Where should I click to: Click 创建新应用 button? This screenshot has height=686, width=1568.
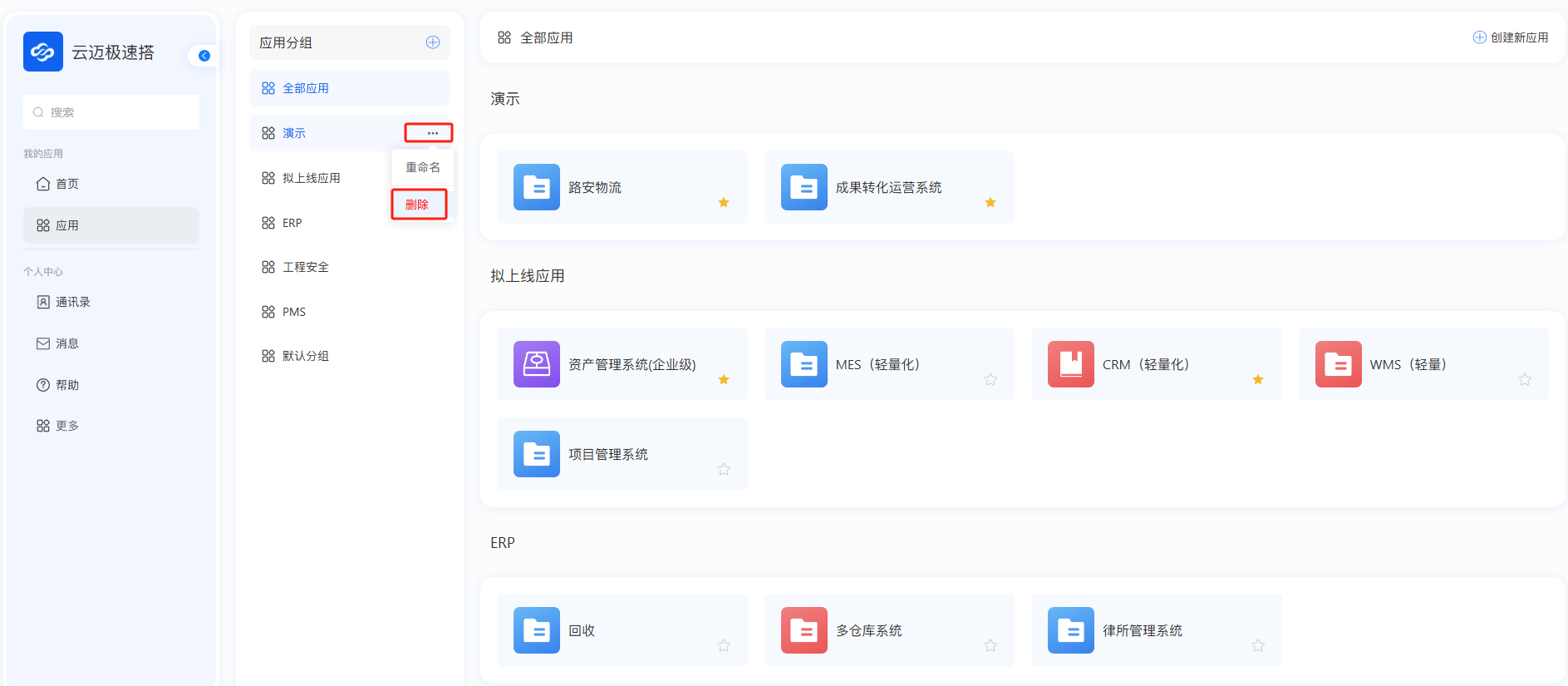pyautogui.click(x=1511, y=37)
